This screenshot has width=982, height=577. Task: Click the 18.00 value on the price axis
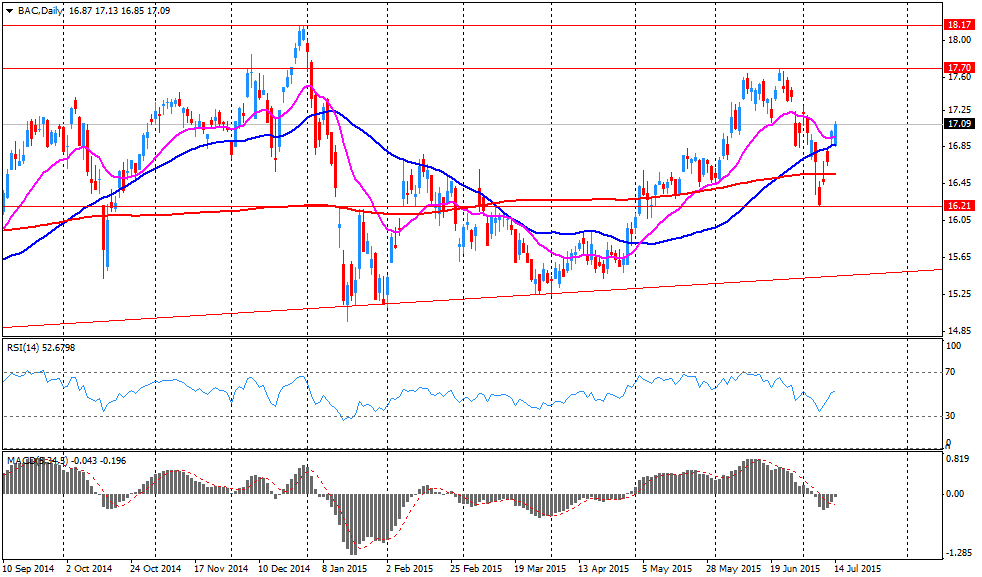pyautogui.click(x=959, y=39)
